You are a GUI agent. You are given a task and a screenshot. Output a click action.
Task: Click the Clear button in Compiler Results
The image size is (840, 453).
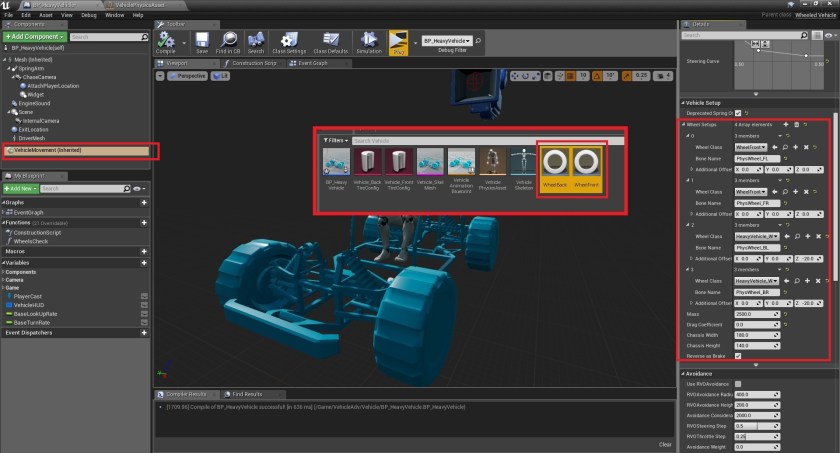click(665, 444)
